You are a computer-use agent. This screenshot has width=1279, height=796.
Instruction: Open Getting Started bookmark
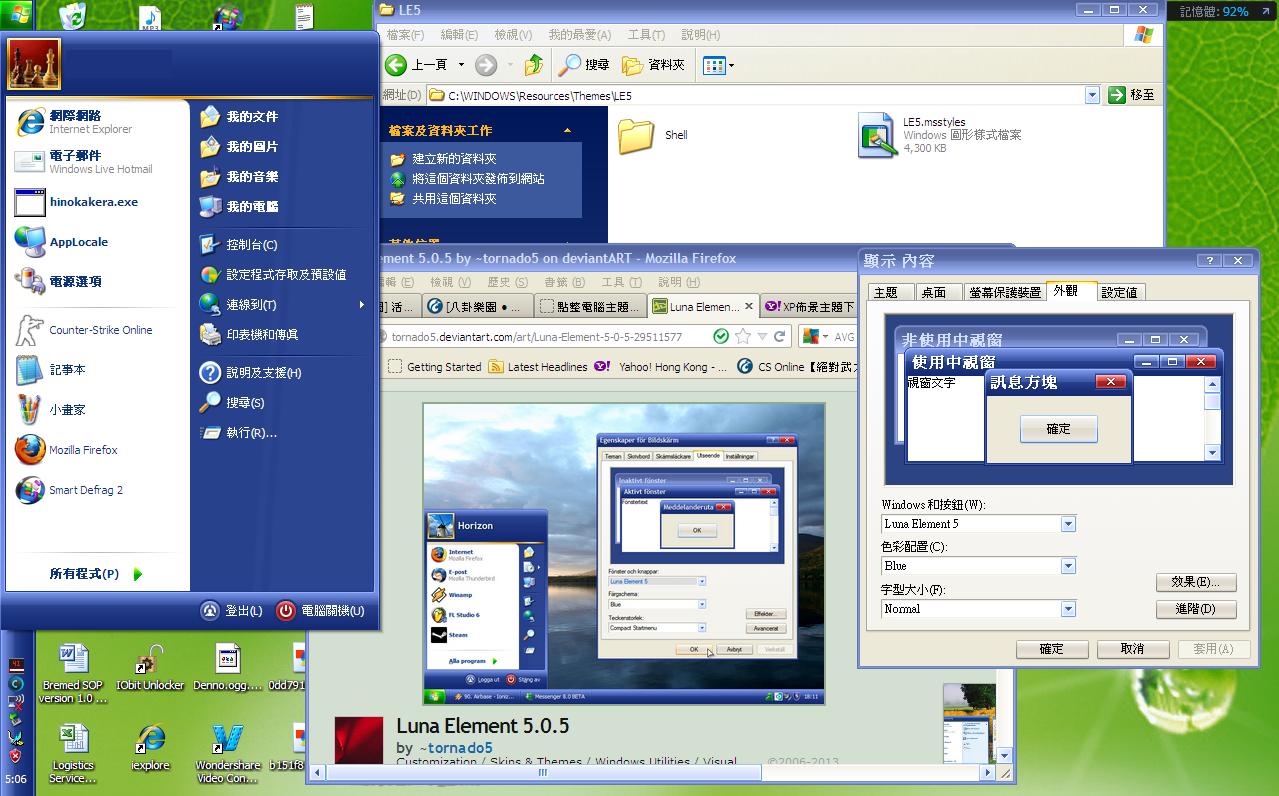click(433, 367)
